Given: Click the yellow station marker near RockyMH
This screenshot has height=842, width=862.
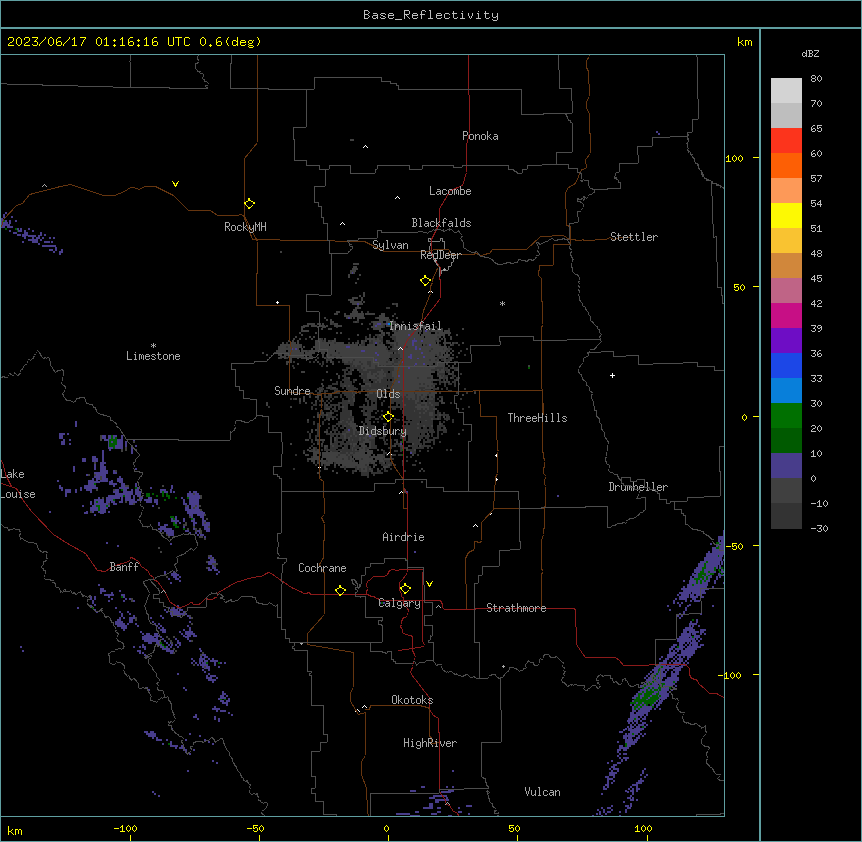Looking at the screenshot, I should 250,204.
